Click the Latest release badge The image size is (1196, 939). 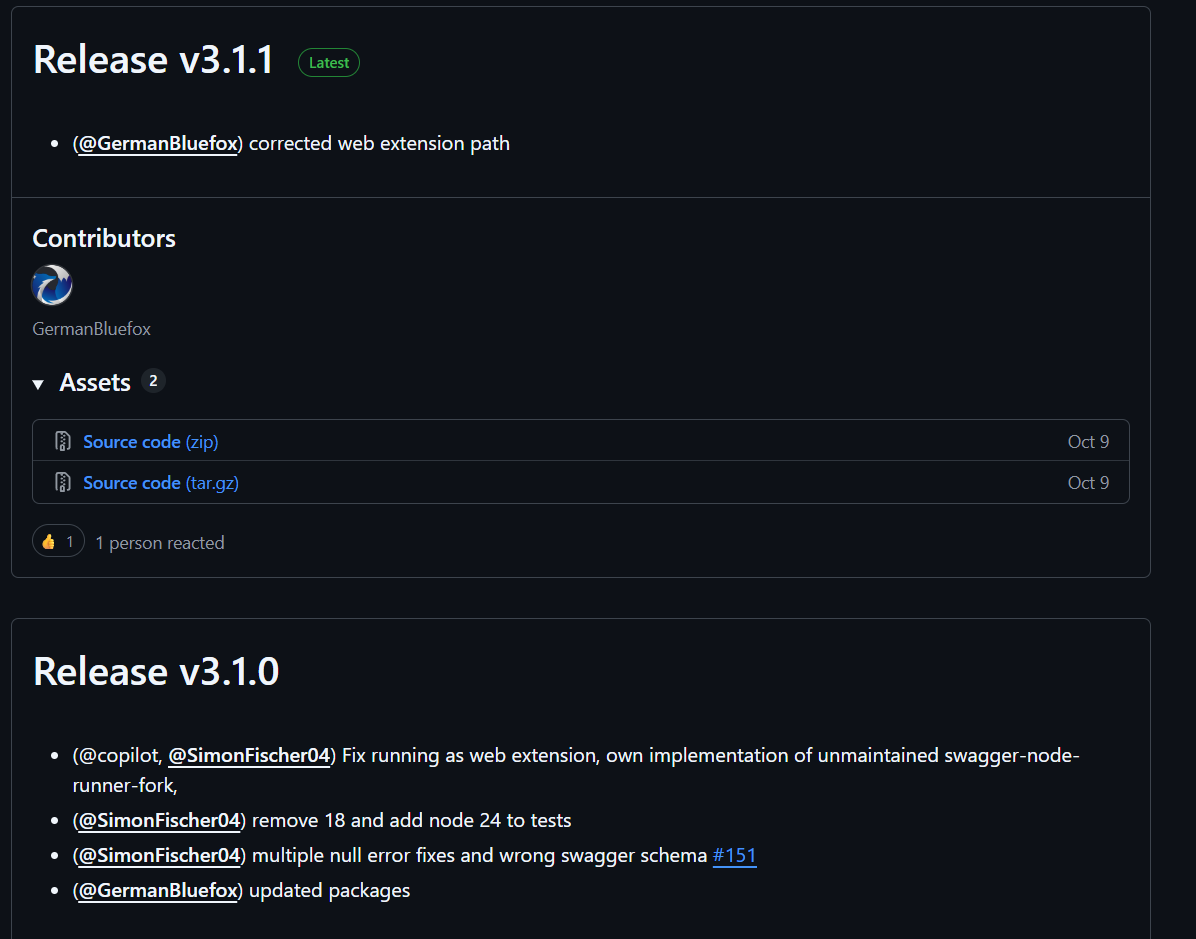coord(328,63)
